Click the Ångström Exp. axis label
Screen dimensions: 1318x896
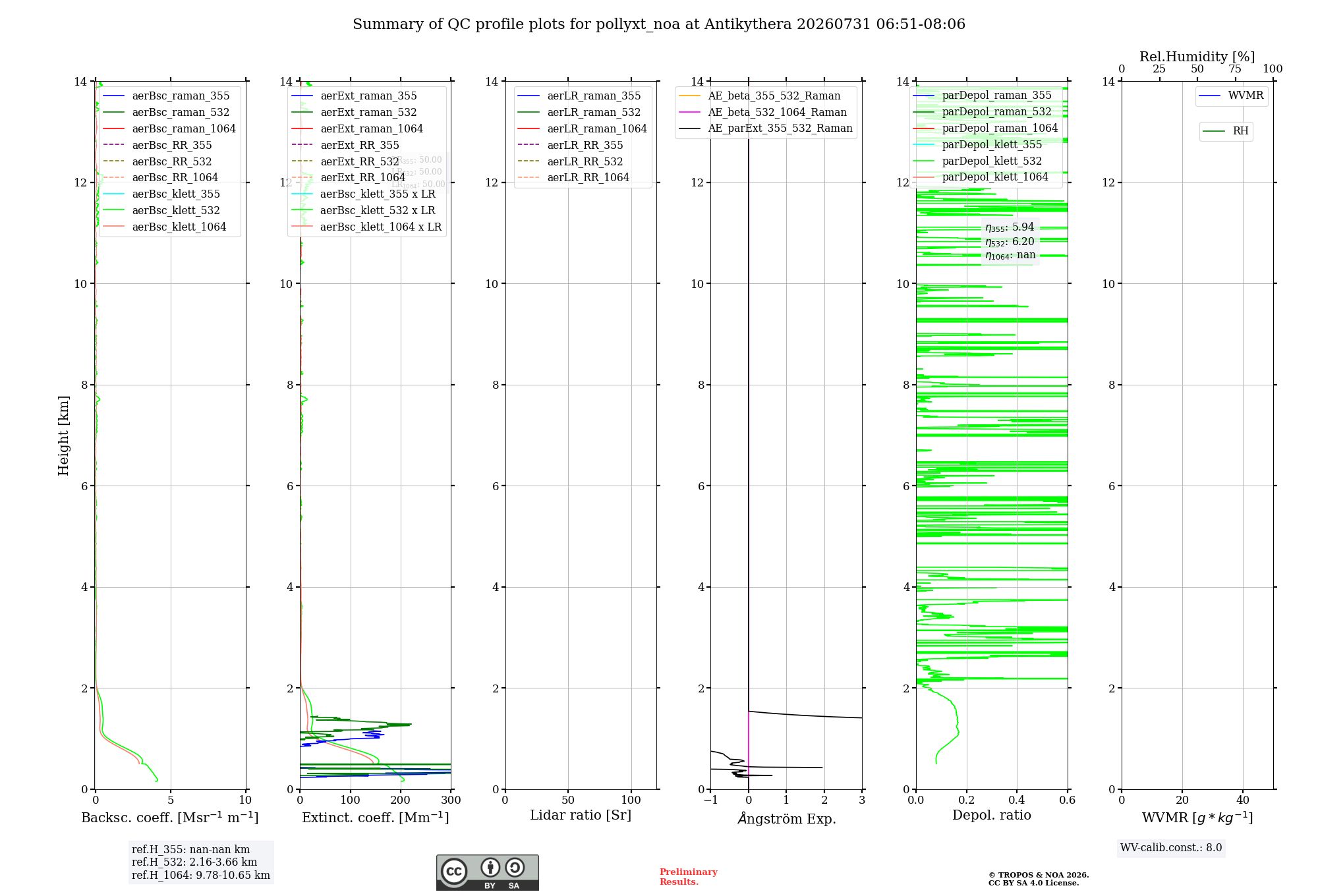(787, 818)
